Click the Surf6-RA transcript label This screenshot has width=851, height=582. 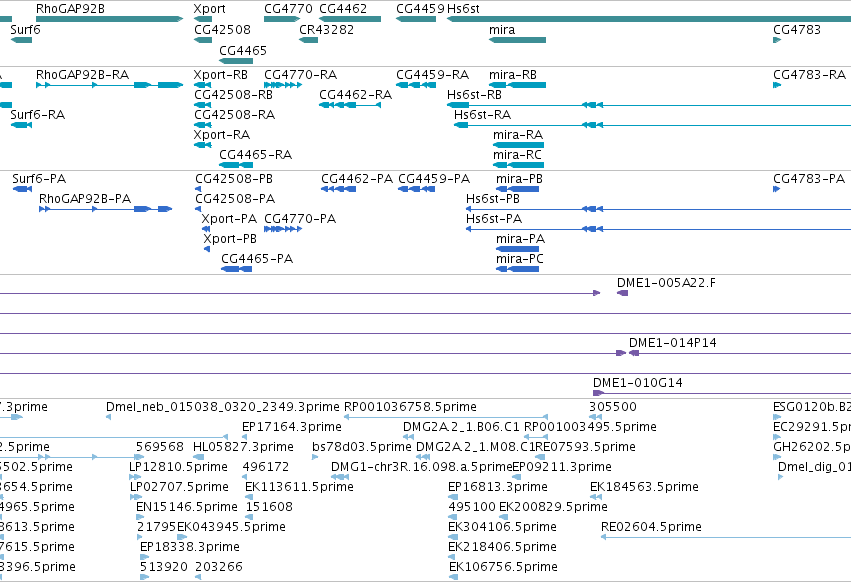[x=37, y=115]
